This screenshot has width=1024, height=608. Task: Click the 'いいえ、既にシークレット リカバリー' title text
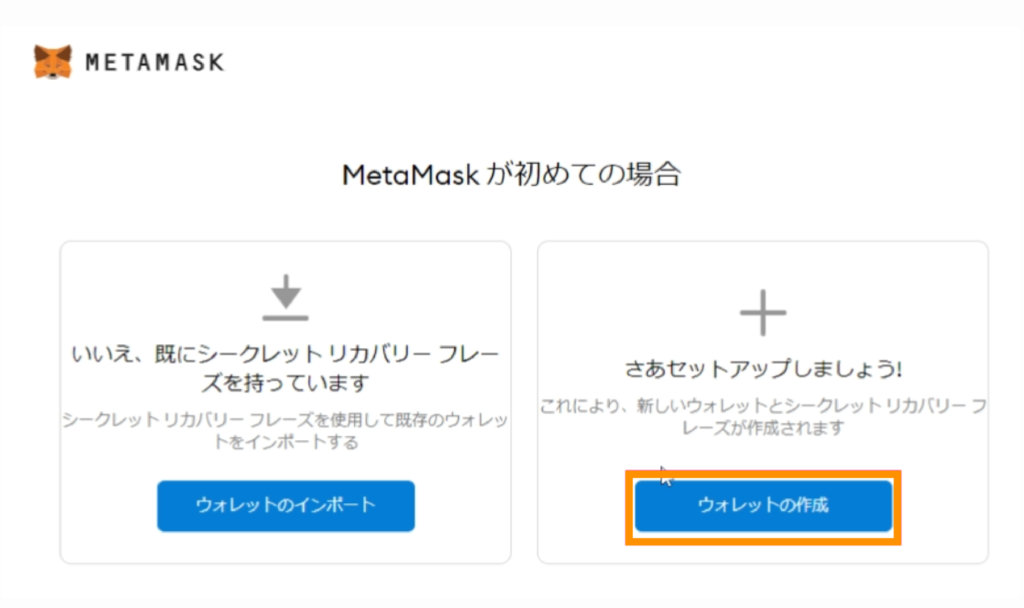coord(285,355)
